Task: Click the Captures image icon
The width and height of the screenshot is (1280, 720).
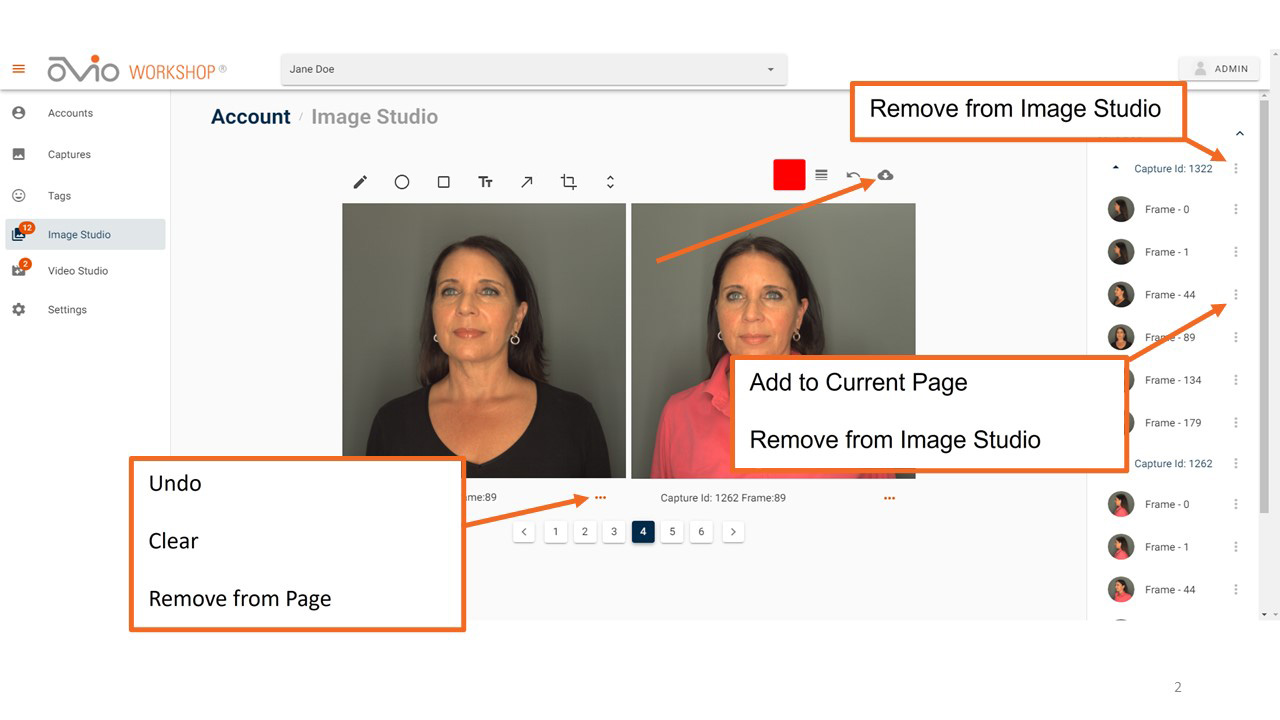Action: point(18,154)
